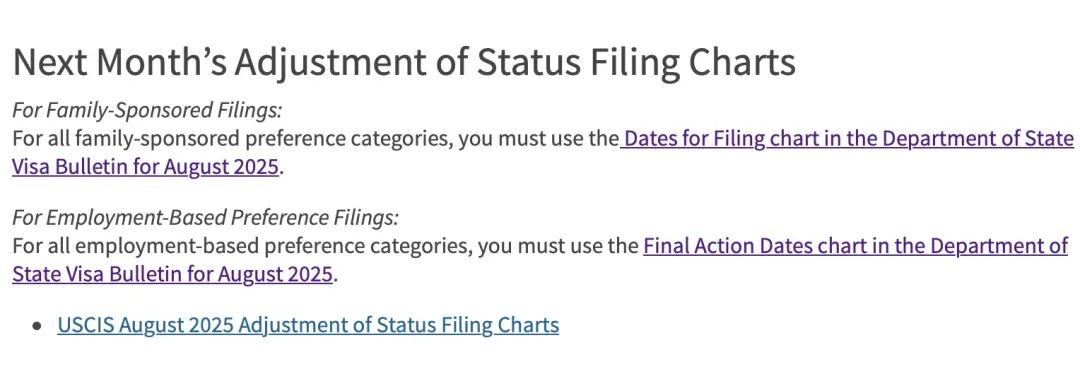Open the Final Action Dates chart link
This screenshot has width=1080, height=369.
(855, 246)
